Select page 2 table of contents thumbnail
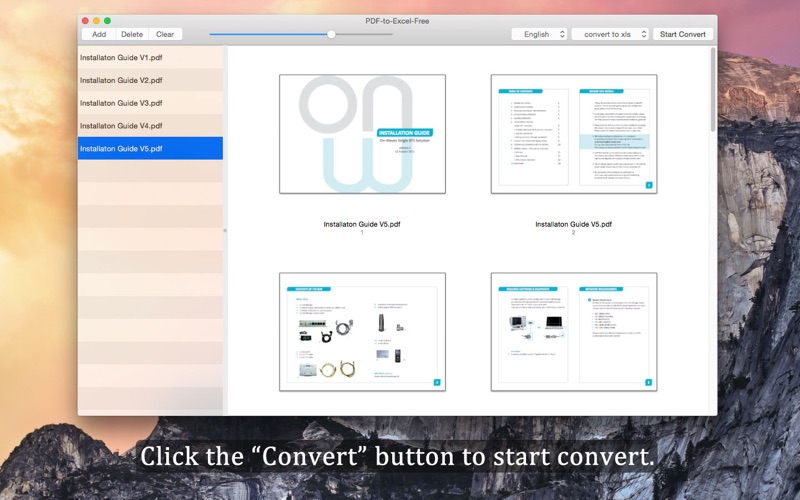 coord(574,134)
